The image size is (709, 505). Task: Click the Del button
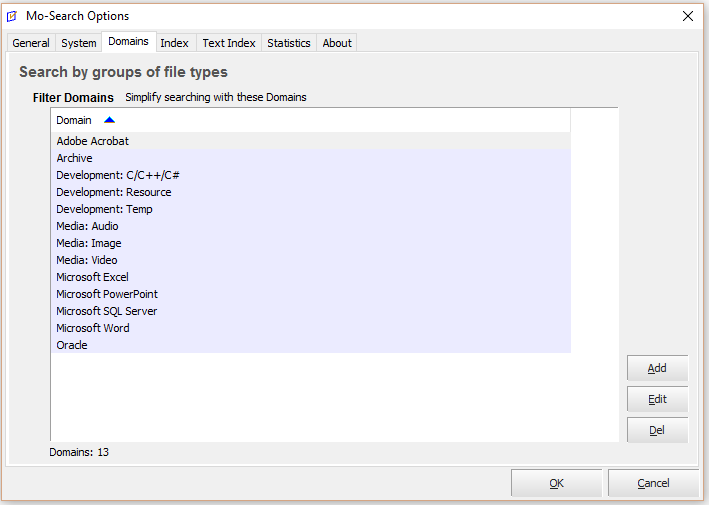657,430
